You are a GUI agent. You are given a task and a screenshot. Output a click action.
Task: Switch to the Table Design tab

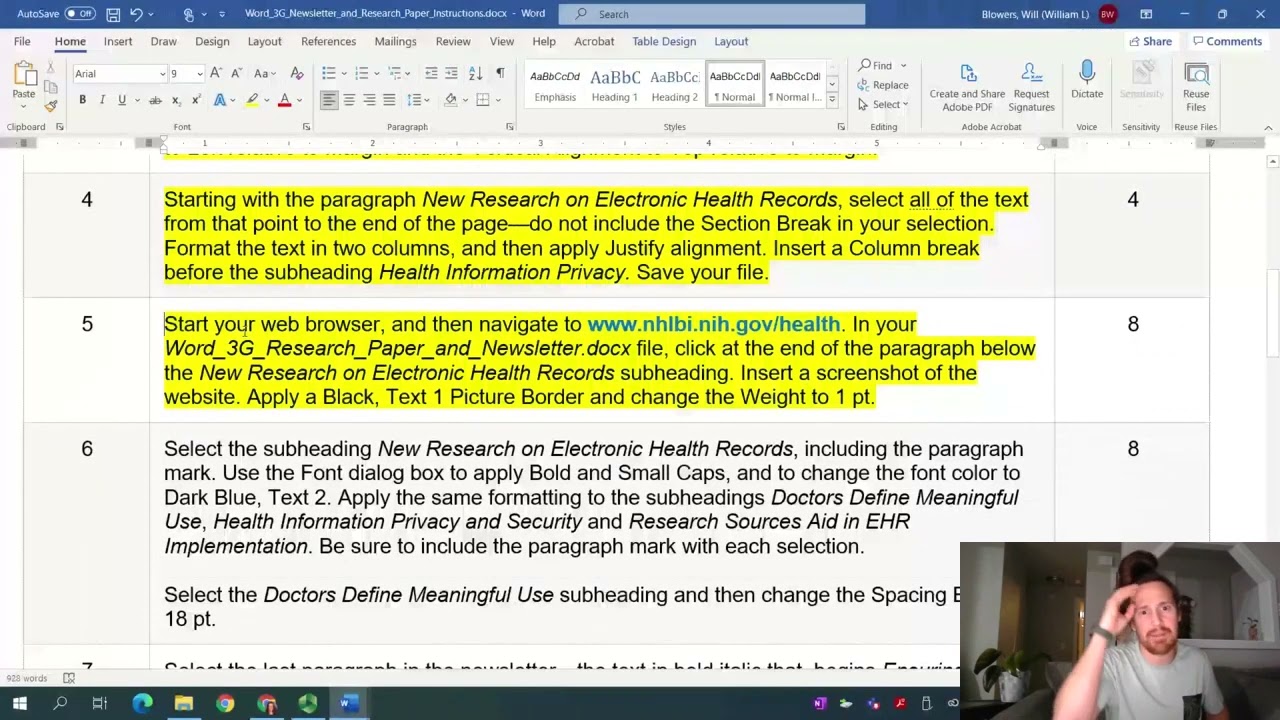pyautogui.click(x=664, y=41)
